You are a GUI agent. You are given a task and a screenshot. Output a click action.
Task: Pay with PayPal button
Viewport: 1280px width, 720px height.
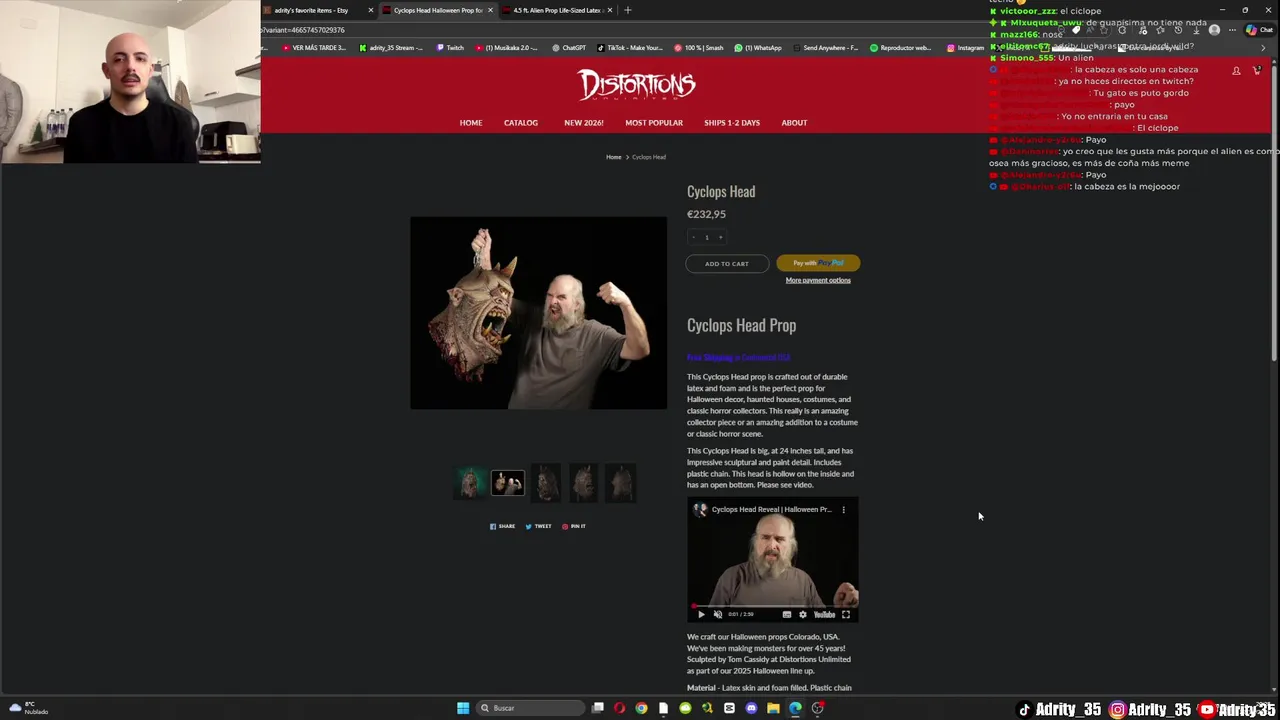click(818, 263)
